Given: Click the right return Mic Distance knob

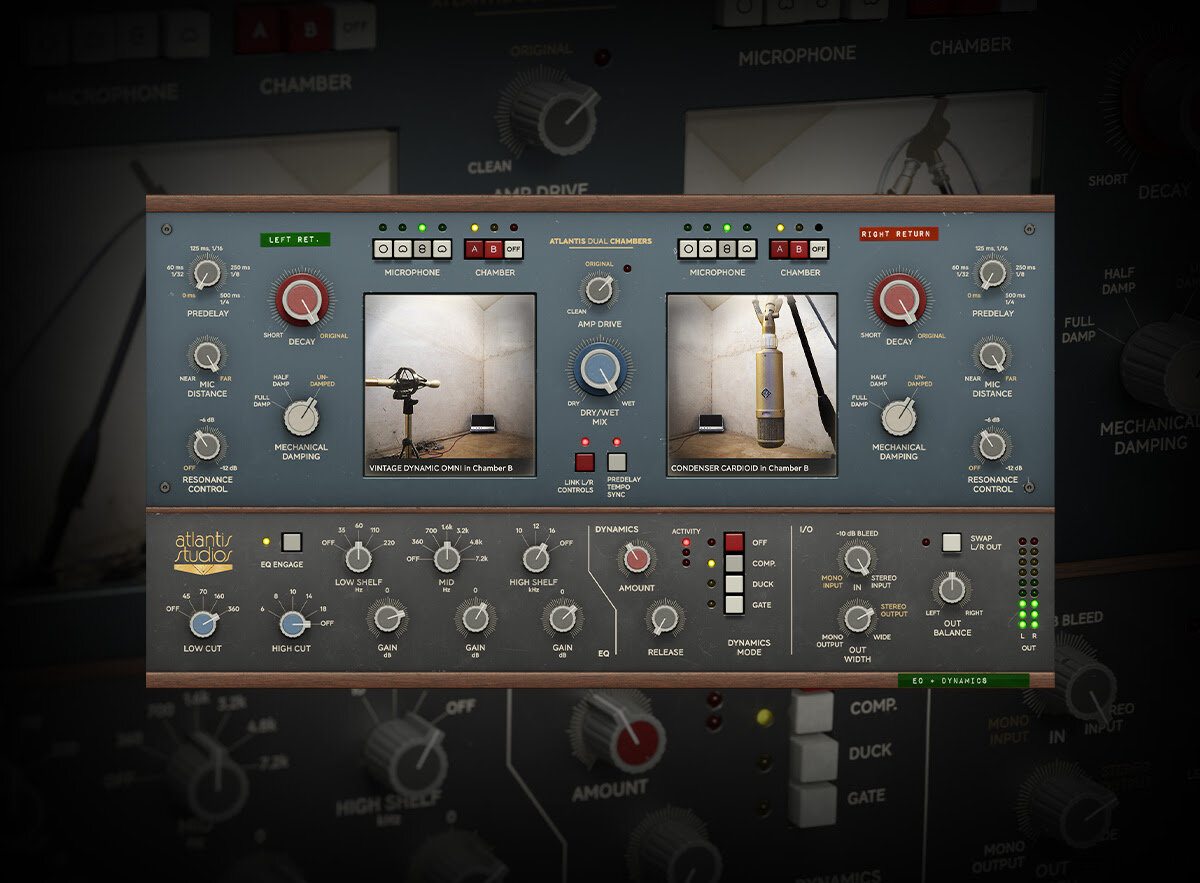Looking at the screenshot, I should (992, 354).
